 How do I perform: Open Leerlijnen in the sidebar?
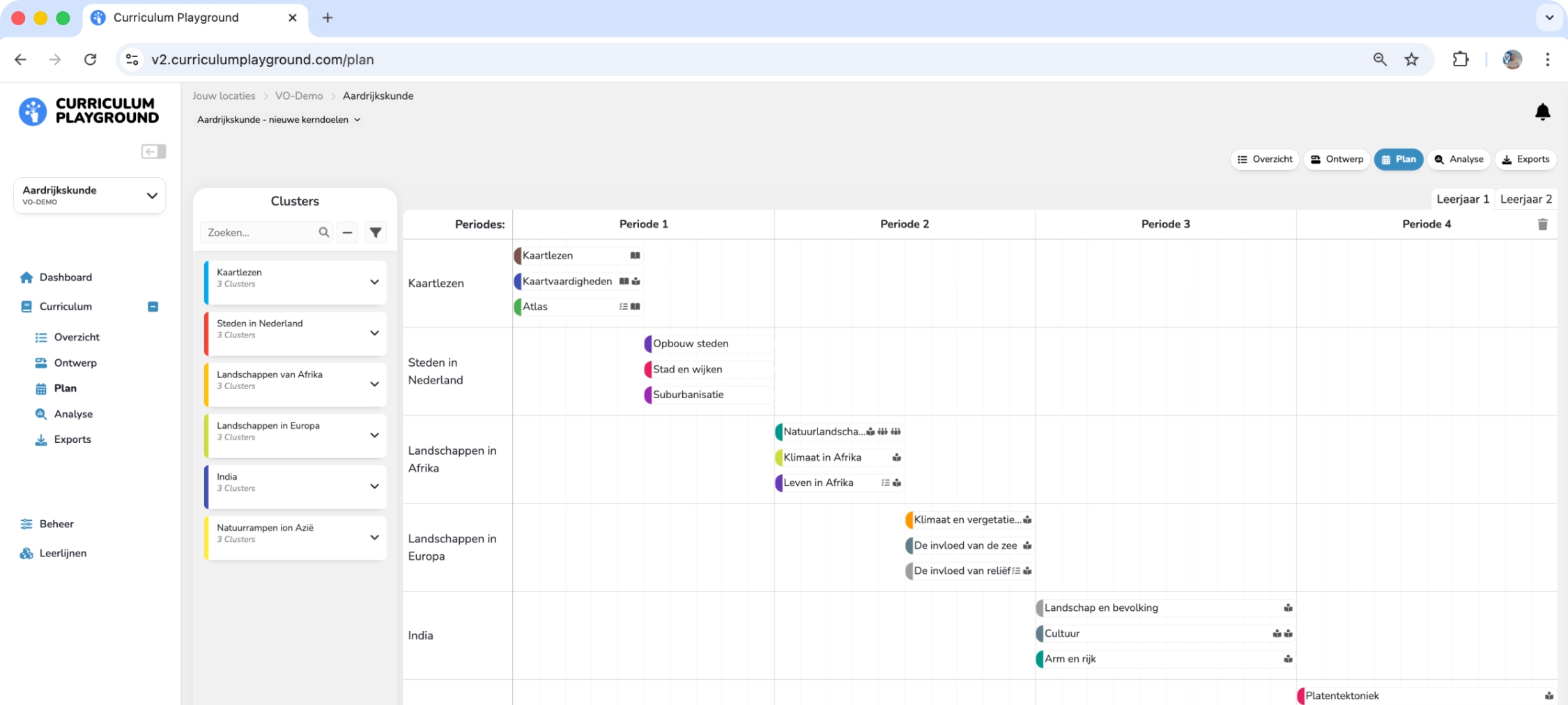pos(63,553)
